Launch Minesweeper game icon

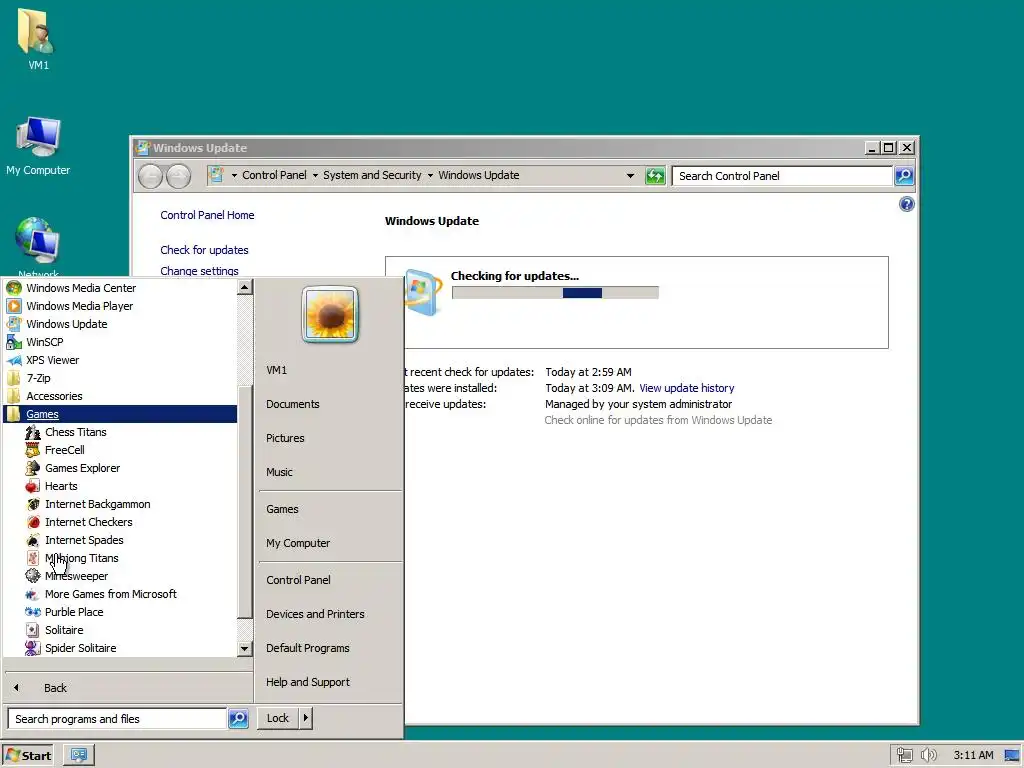(x=33, y=576)
